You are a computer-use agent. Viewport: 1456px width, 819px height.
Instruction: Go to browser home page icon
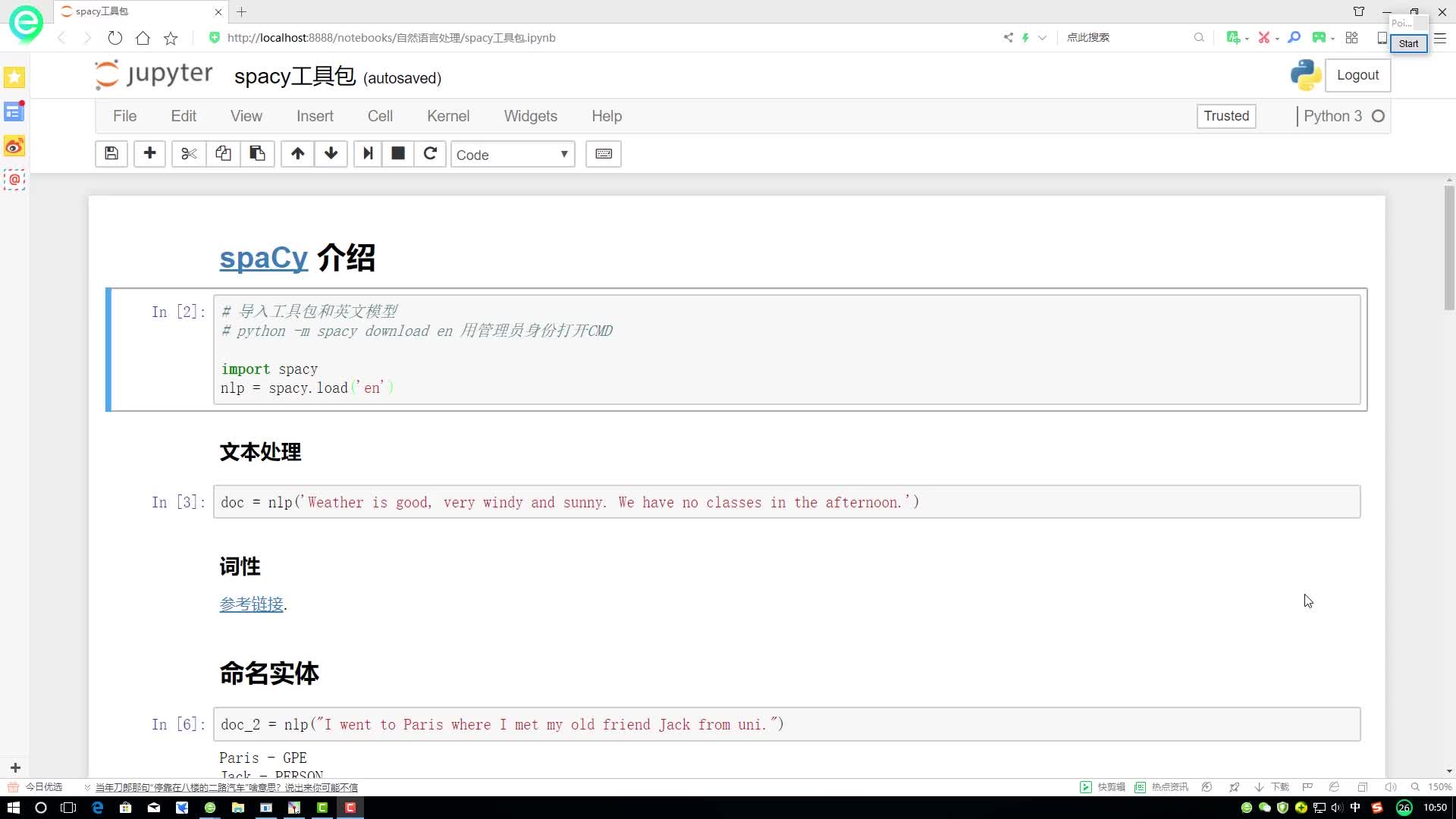coord(143,37)
